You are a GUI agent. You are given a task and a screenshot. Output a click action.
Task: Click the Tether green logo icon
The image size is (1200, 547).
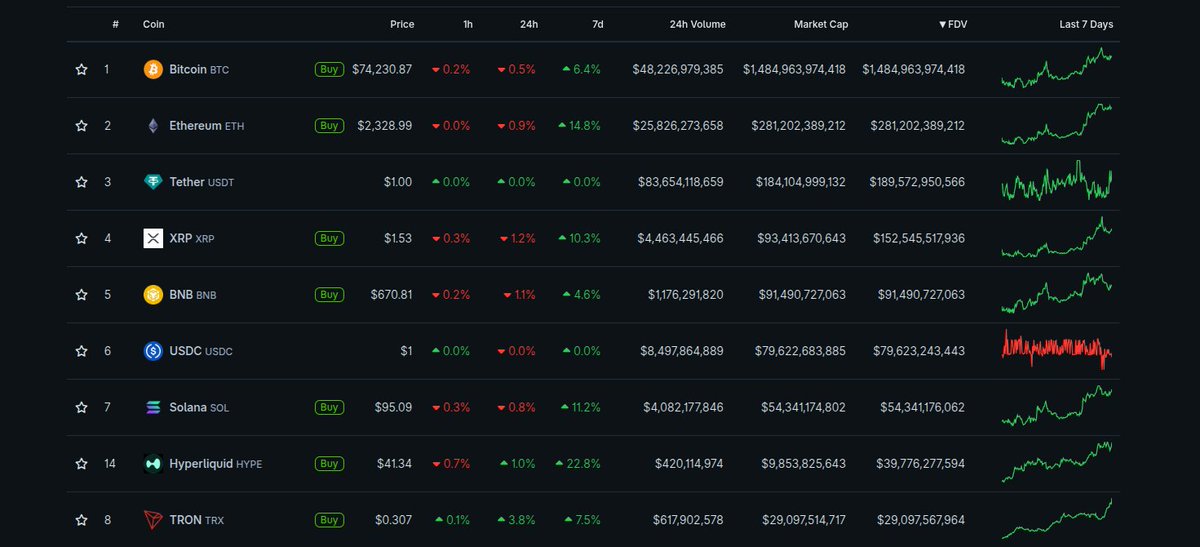(153, 182)
